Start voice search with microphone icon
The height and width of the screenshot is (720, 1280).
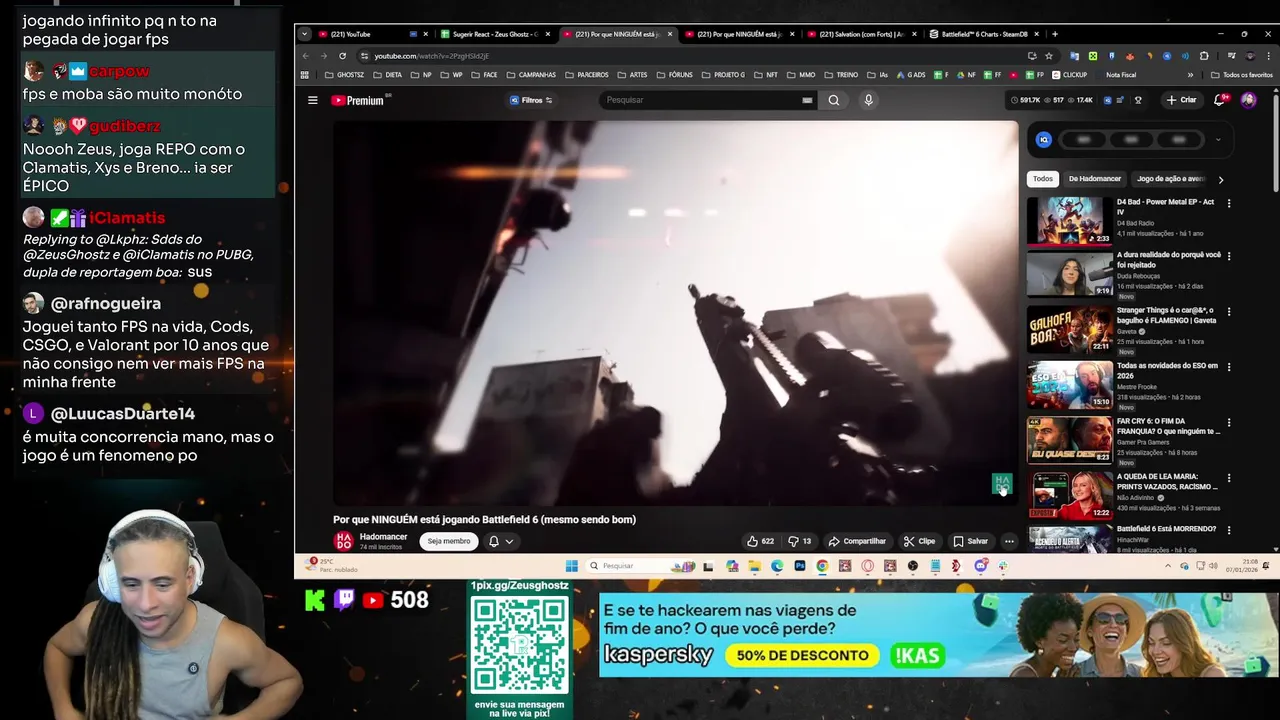(x=868, y=100)
